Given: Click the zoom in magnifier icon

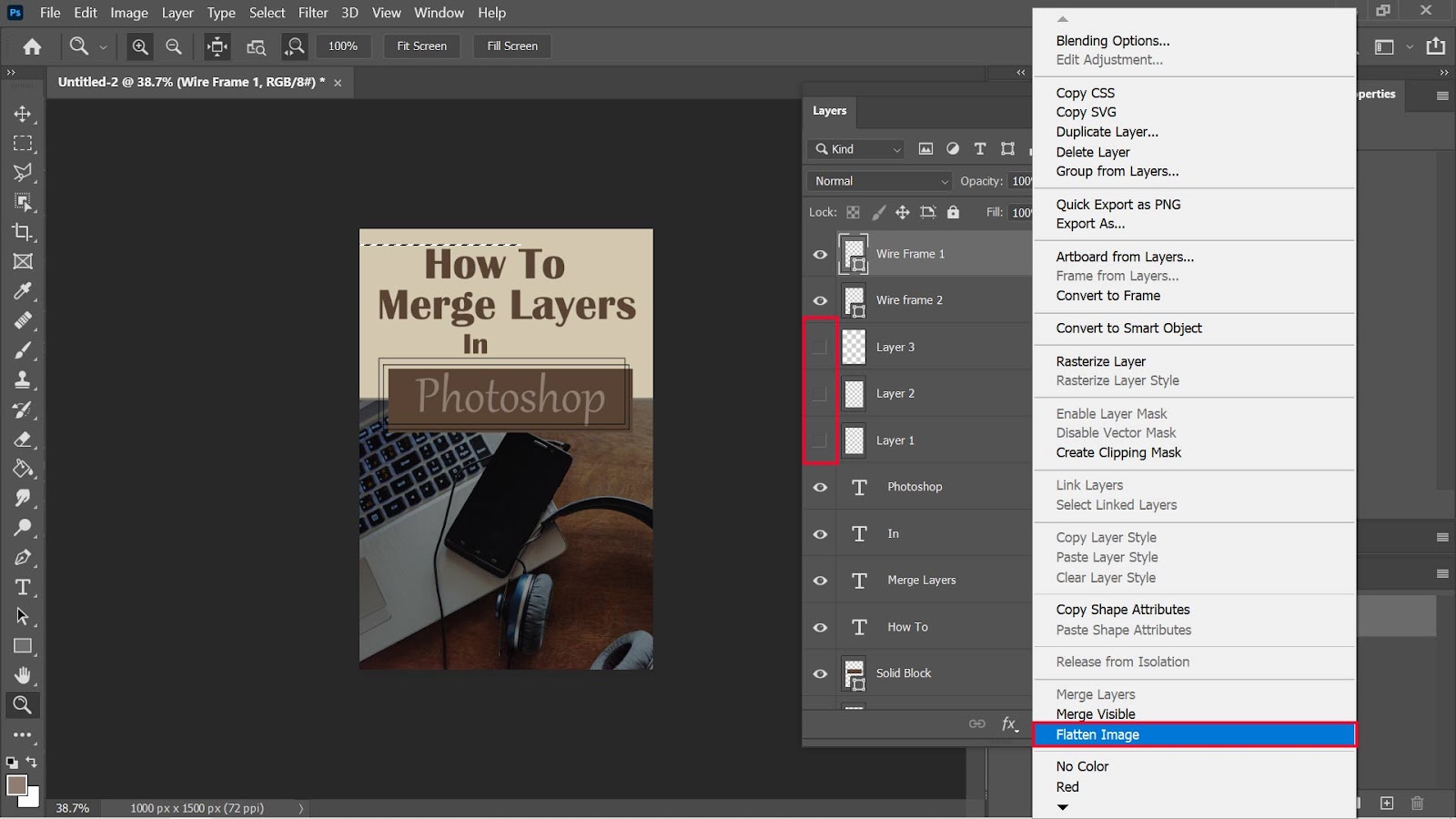Looking at the screenshot, I should (140, 46).
